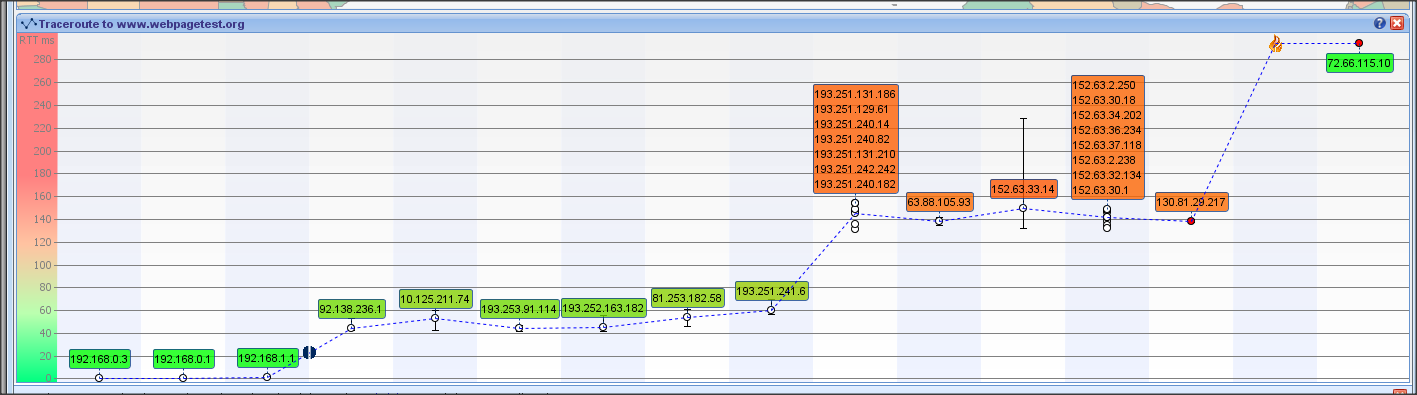Screen dimensions: 1417x395
Task: Select hop label 63.88.105.93
Action: (939, 202)
